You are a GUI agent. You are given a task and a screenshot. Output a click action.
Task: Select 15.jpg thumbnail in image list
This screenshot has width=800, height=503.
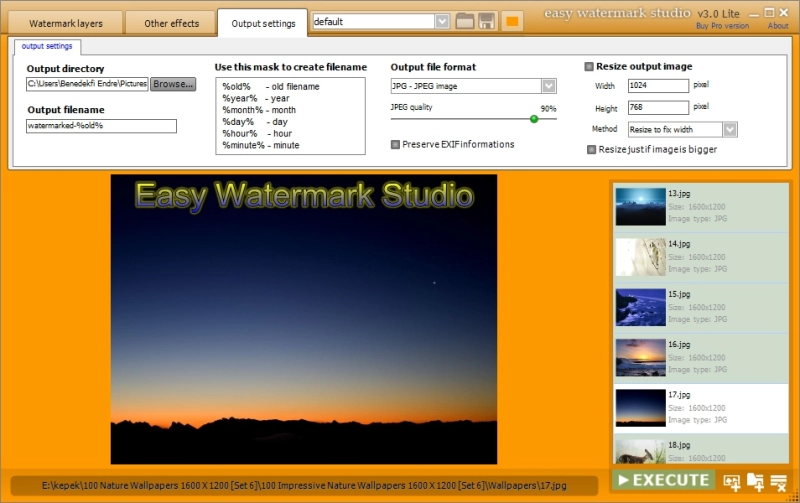(640, 307)
